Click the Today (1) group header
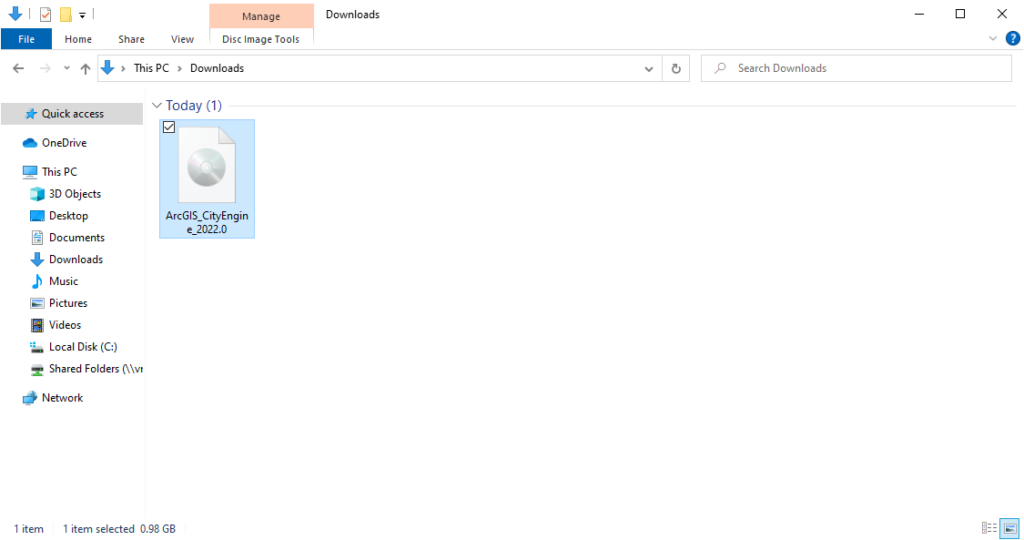This screenshot has height=540, width=1024. (x=193, y=105)
